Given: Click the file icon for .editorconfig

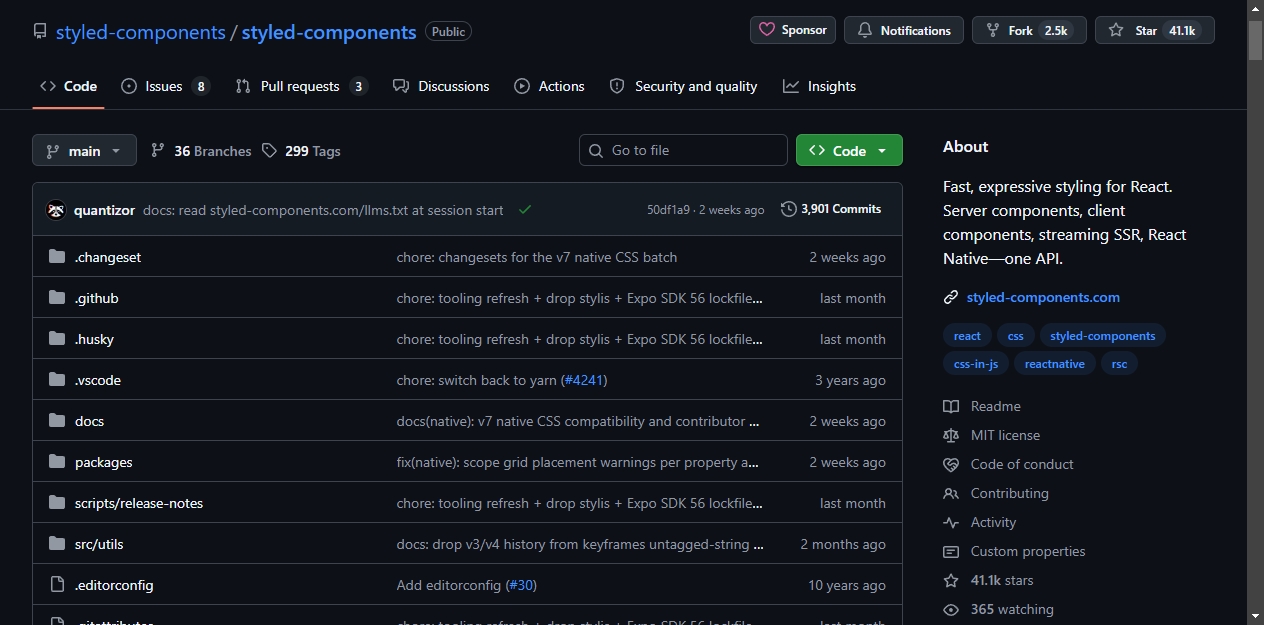Looking at the screenshot, I should click(x=57, y=585).
